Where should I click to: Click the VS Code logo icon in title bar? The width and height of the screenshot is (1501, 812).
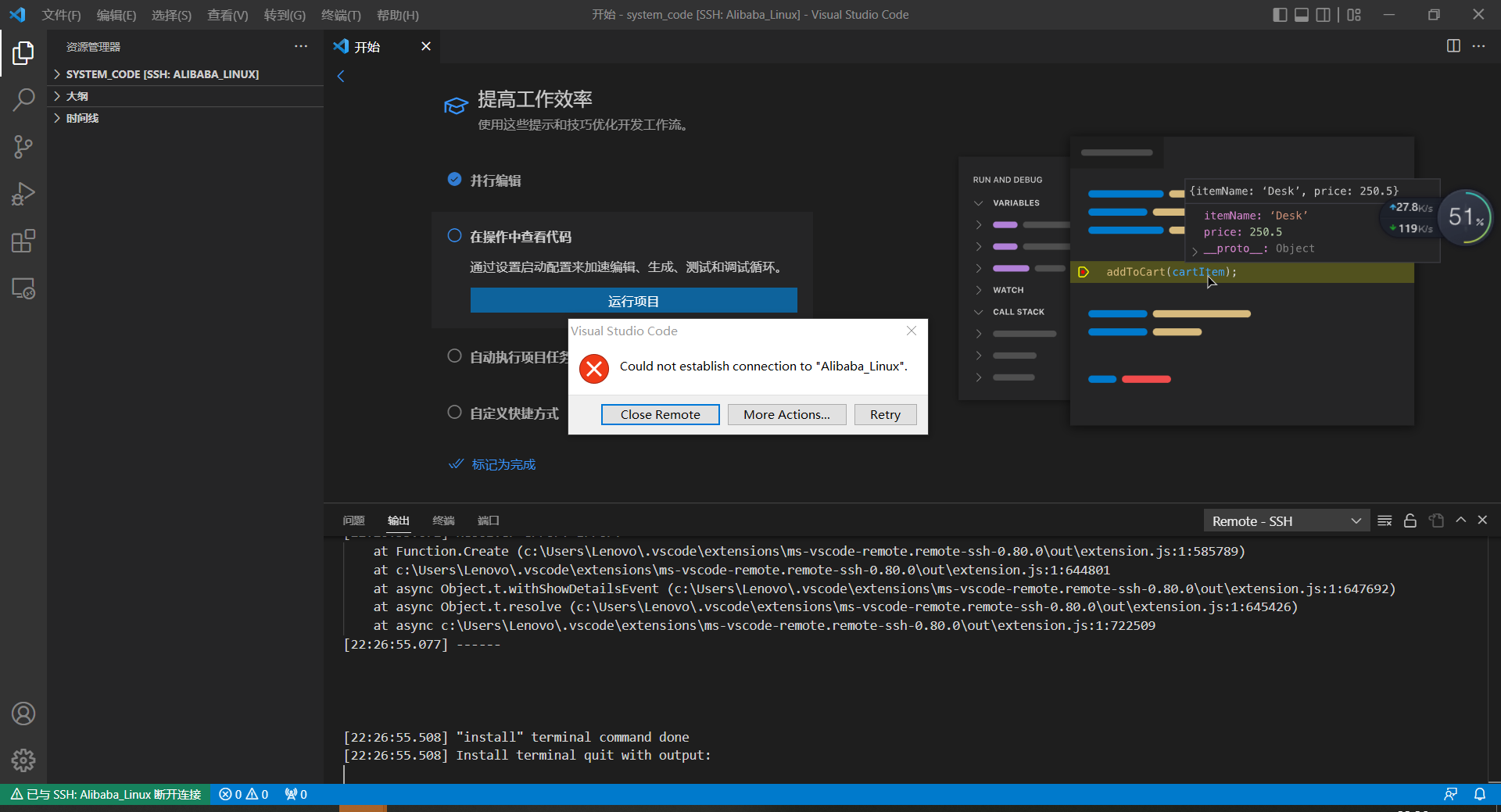pos(18,15)
